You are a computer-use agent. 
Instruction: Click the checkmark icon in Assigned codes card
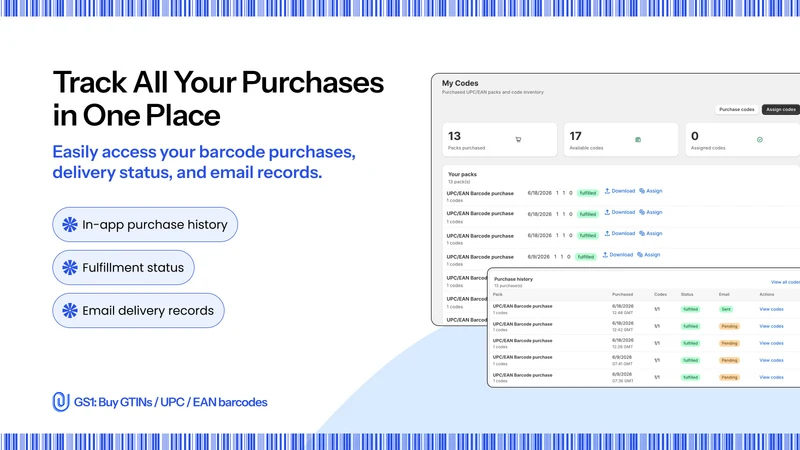coord(760,139)
